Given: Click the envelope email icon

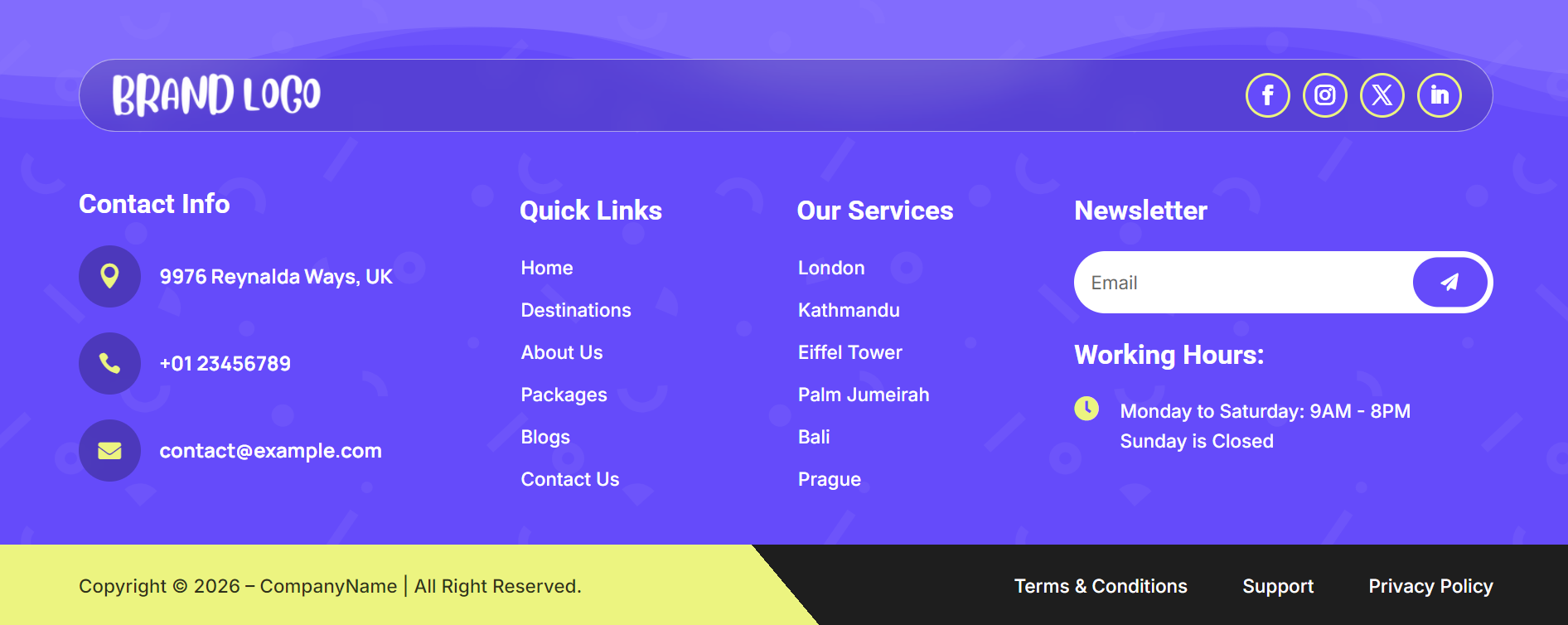Looking at the screenshot, I should pyautogui.click(x=109, y=450).
